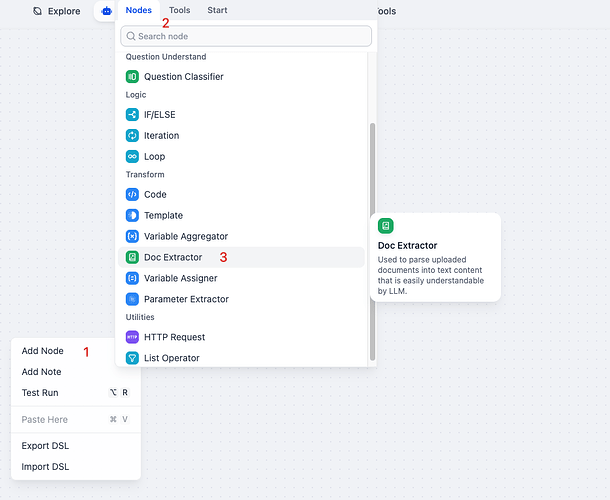Select Variable Aggregator node
The image size is (610, 500).
(241, 236)
